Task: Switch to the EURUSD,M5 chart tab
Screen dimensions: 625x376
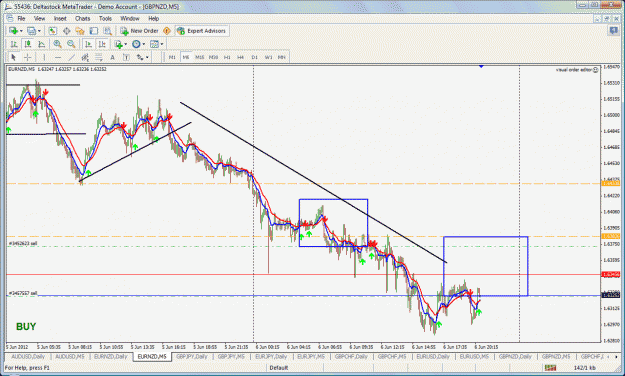Action: coord(474,356)
